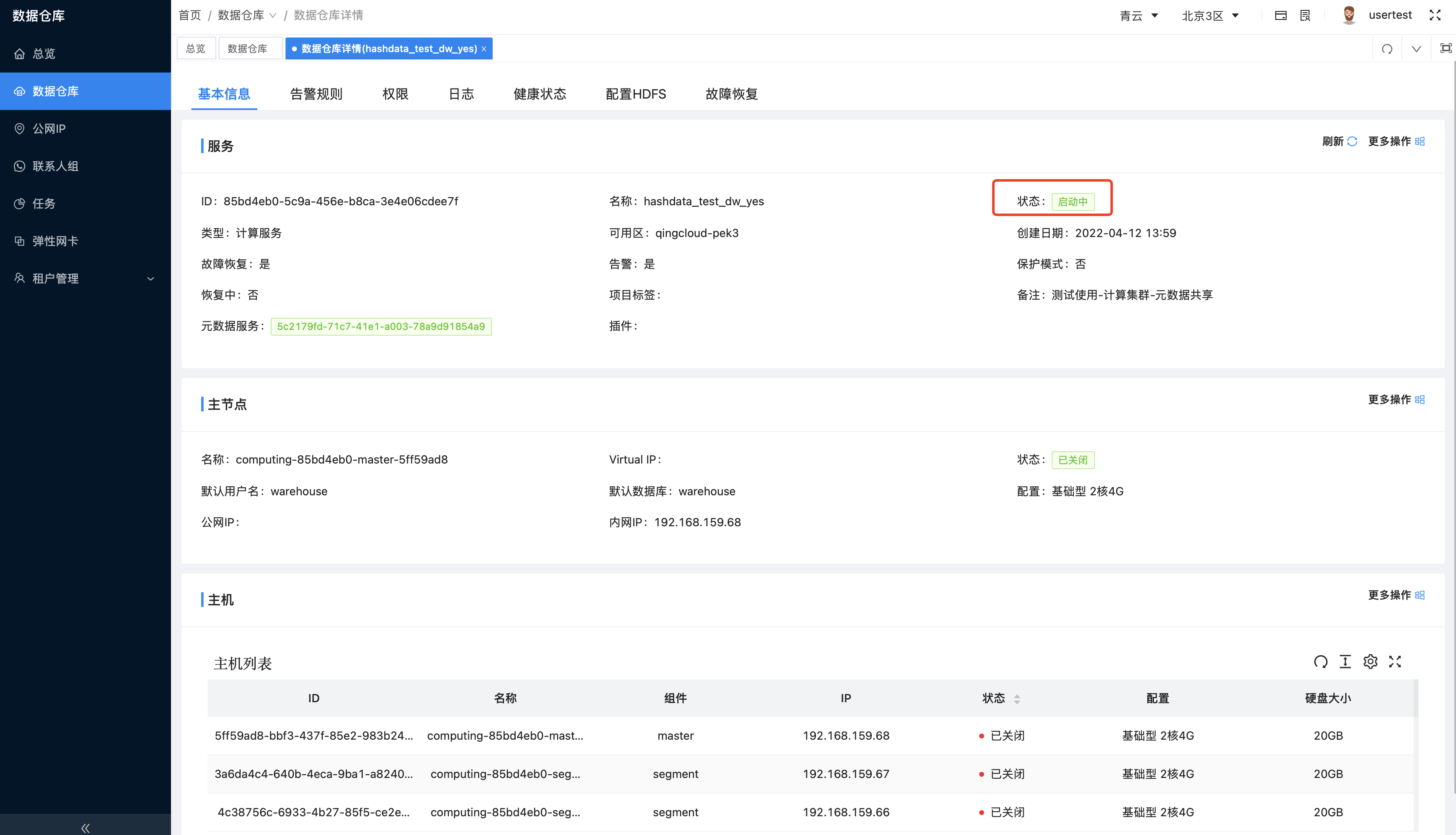Switch to the 告警规则 tab
This screenshot has width=1456, height=835.
point(316,93)
